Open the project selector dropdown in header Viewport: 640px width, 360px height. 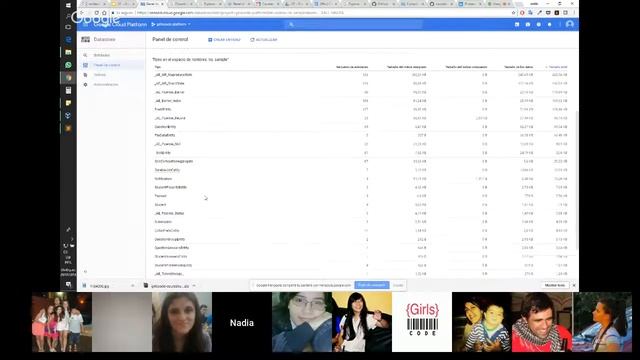(x=171, y=24)
